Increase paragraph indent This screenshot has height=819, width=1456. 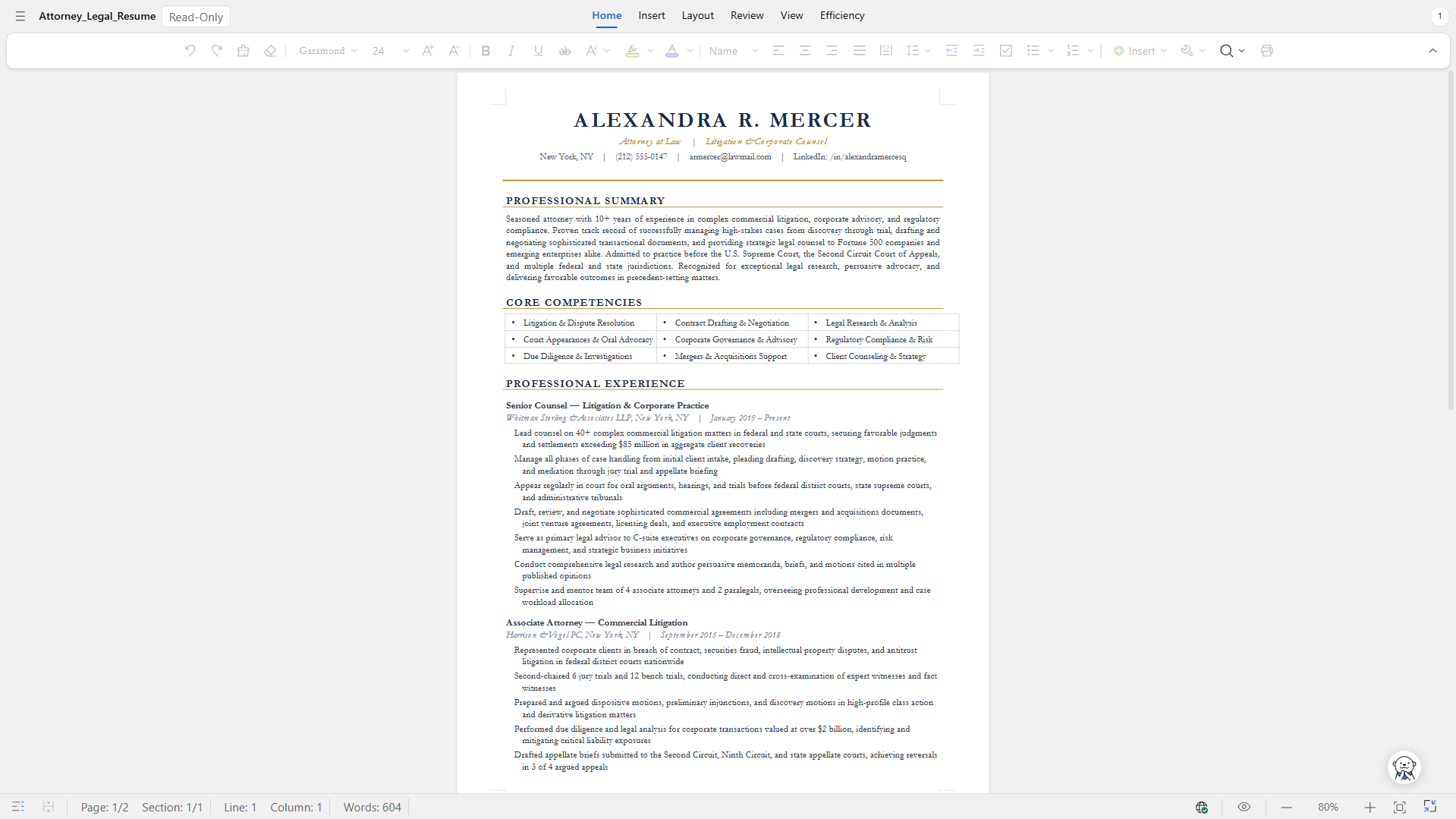click(x=979, y=51)
